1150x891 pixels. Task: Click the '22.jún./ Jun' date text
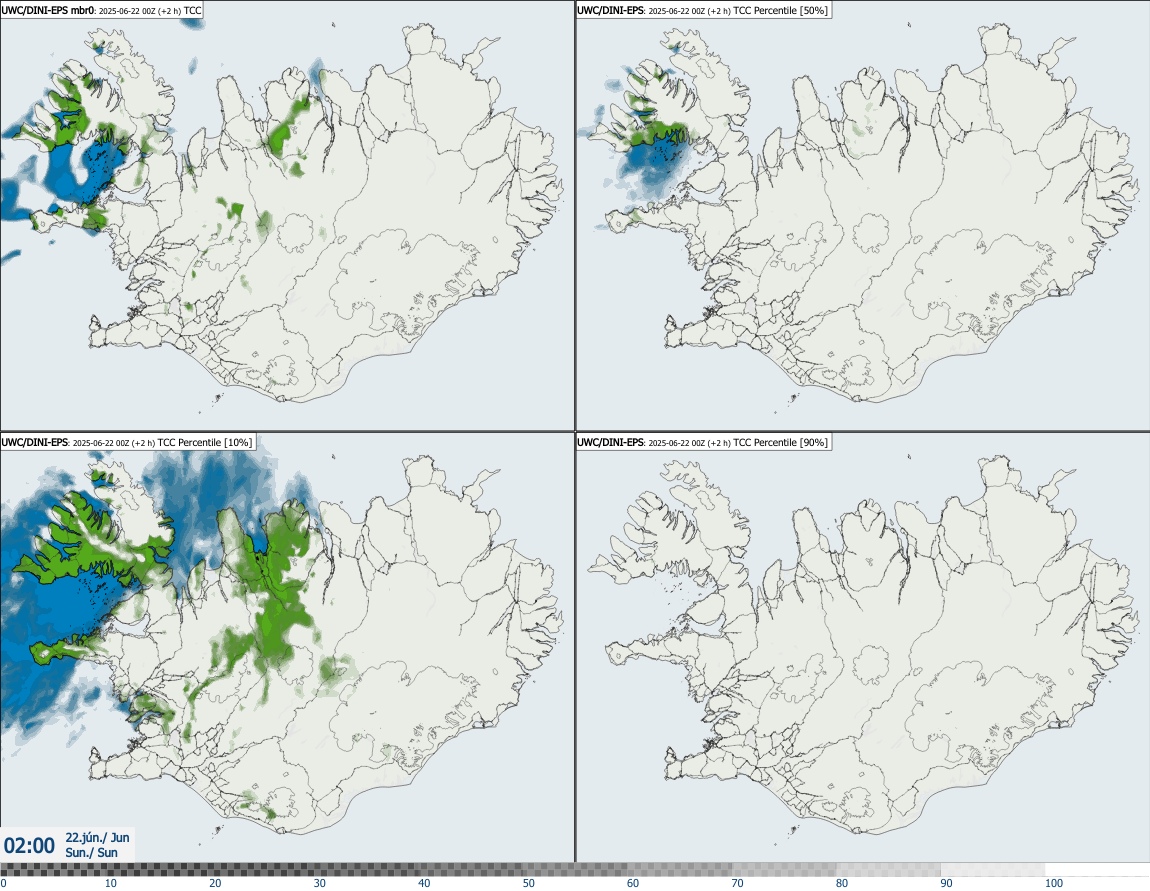pyautogui.click(x=98, y=837)
